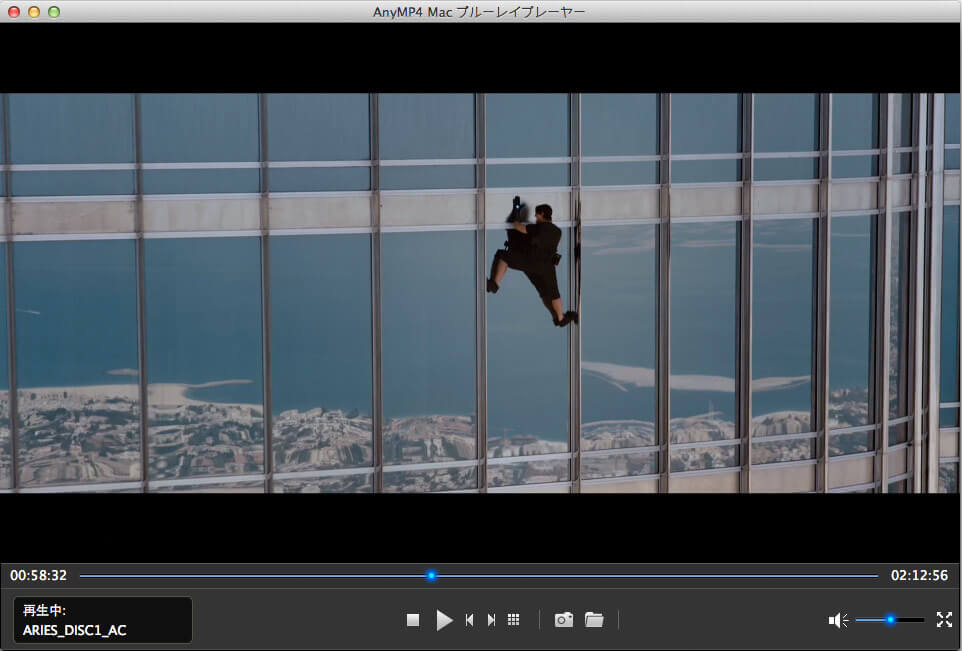Stop the video playback
This screenshot has height=651, width=962.
pyautogui.click(x=413, y=620)
